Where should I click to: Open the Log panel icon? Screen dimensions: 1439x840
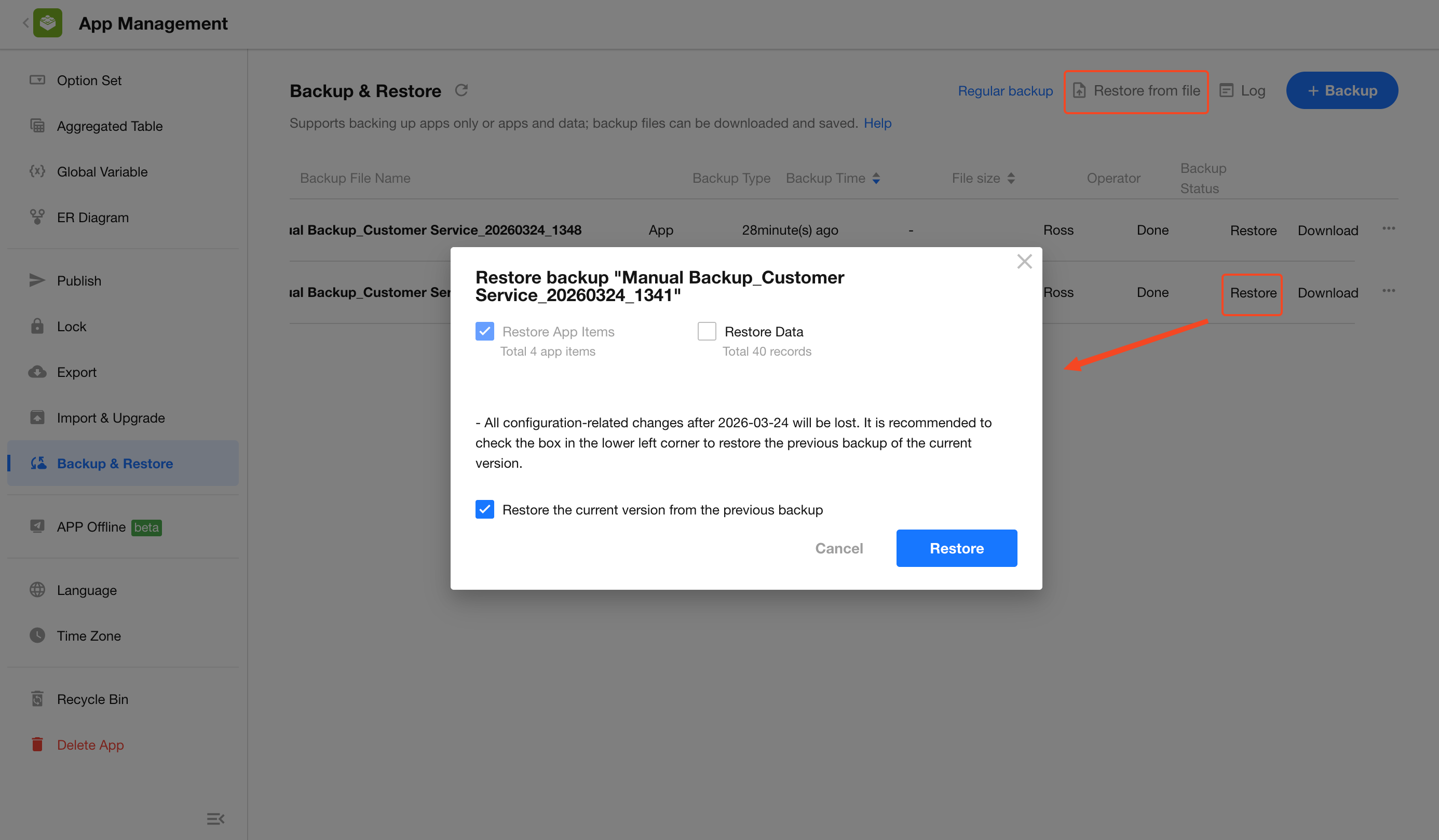pos(1226,90)
